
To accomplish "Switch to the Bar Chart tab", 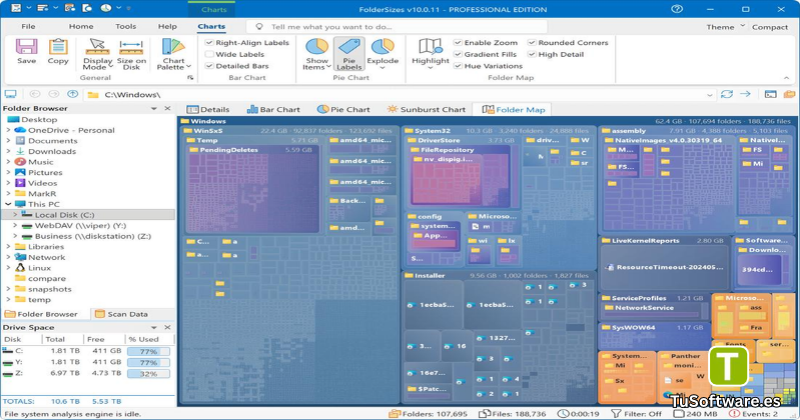I will (273, 109).
